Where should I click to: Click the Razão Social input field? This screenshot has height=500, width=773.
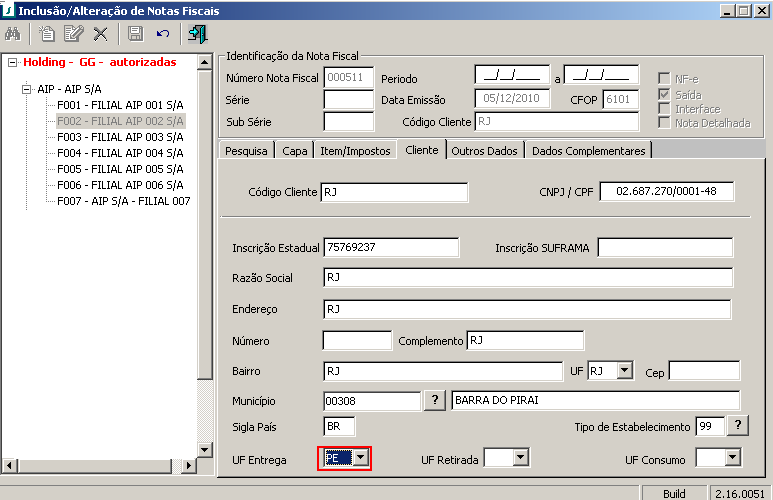(x=527, y=277)
